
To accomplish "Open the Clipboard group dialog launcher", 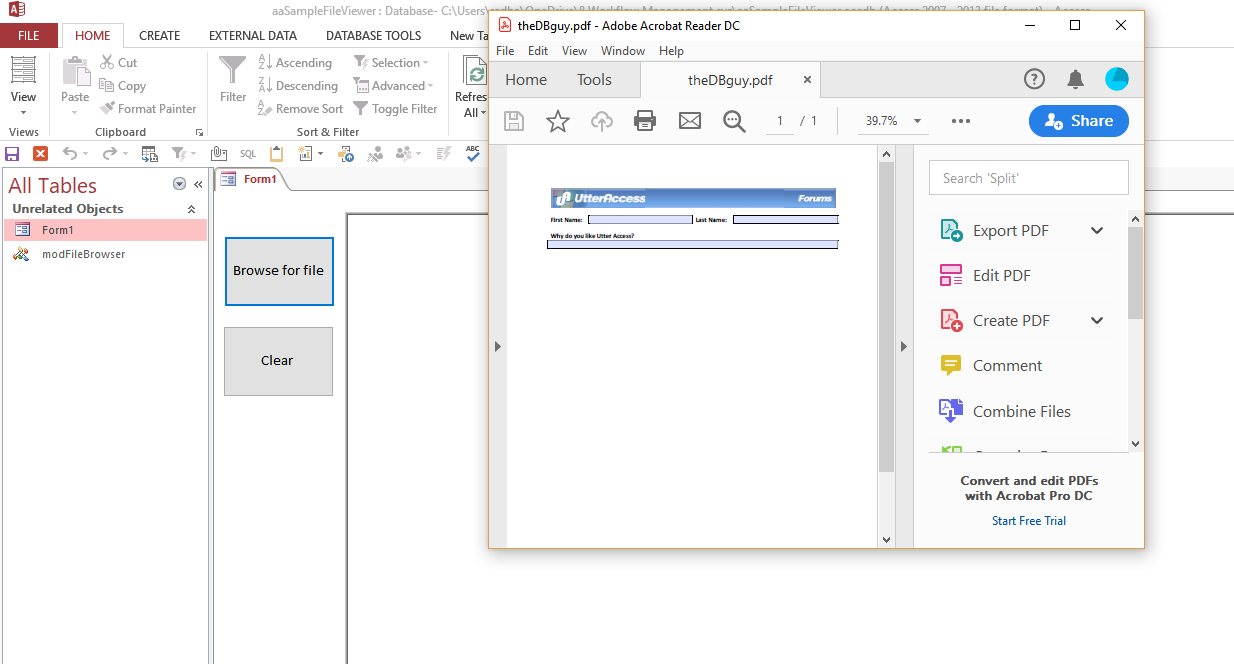I will [x=199, y=132].
